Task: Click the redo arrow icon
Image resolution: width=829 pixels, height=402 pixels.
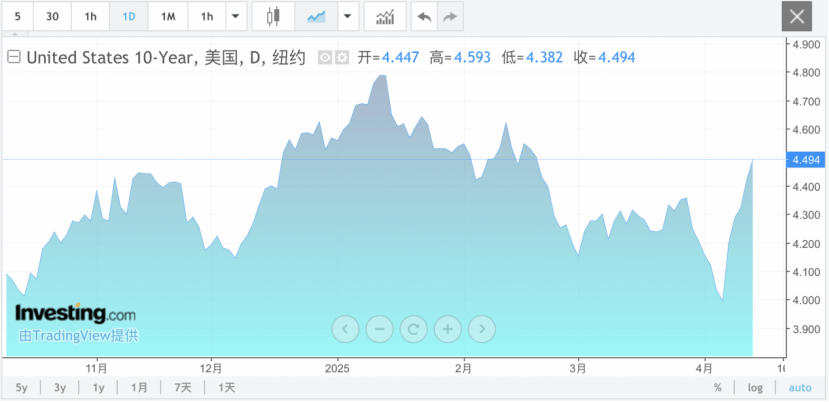Action: point(450,16)
